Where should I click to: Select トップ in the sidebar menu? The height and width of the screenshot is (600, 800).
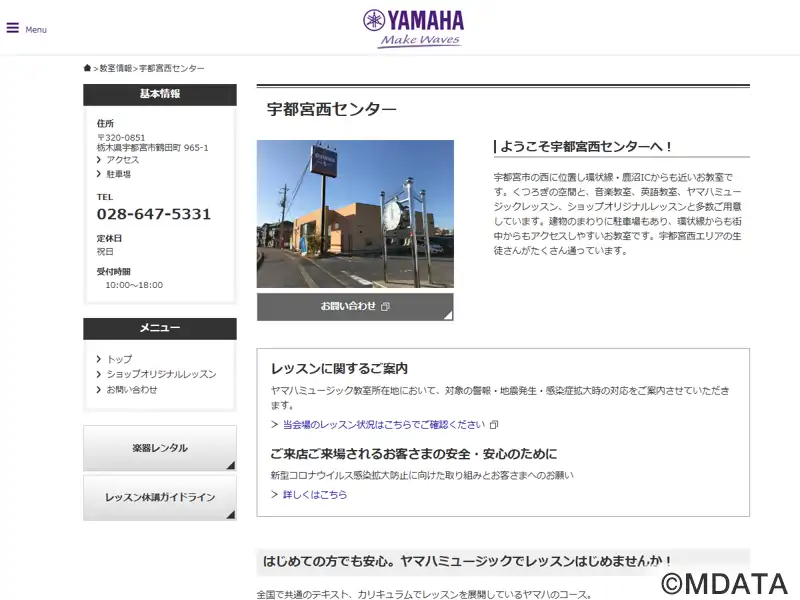119,359
